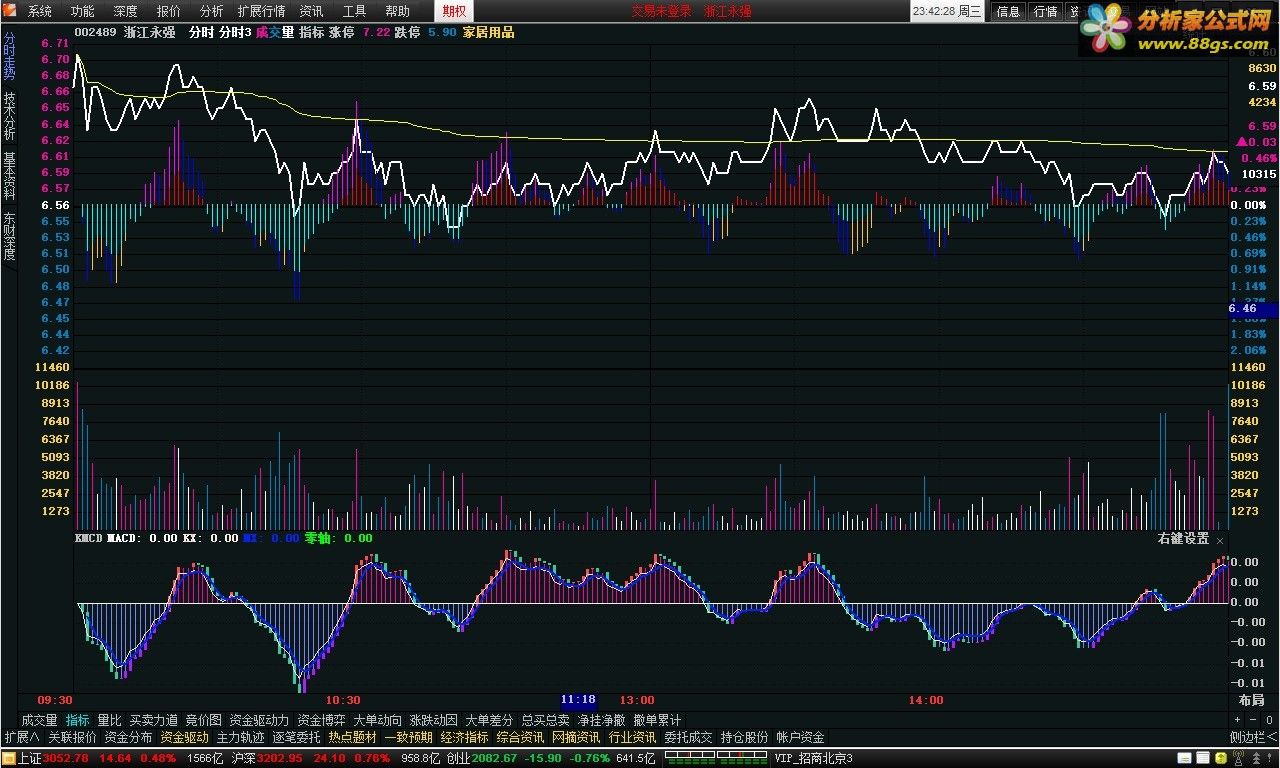The image size is (1280, 768).
Task: Open the 经济指标 extension tab
Action: pos(464,738)
